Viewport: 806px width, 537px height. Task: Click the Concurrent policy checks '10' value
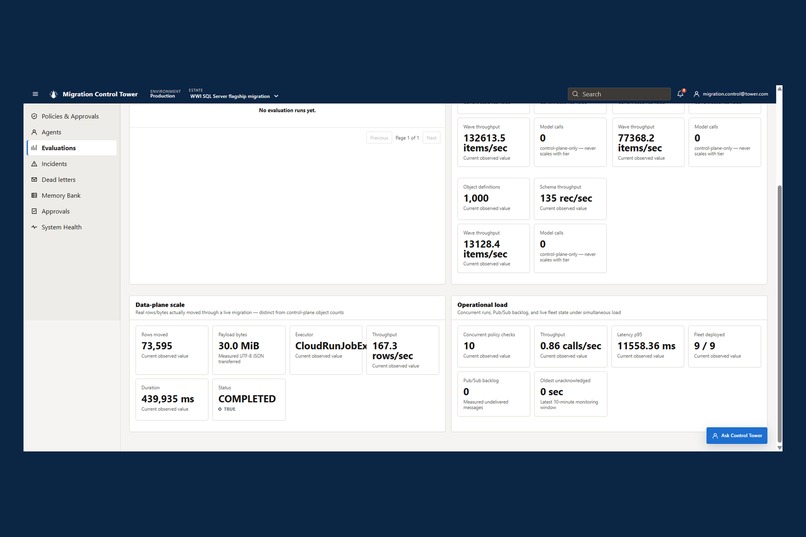(469, 346)
